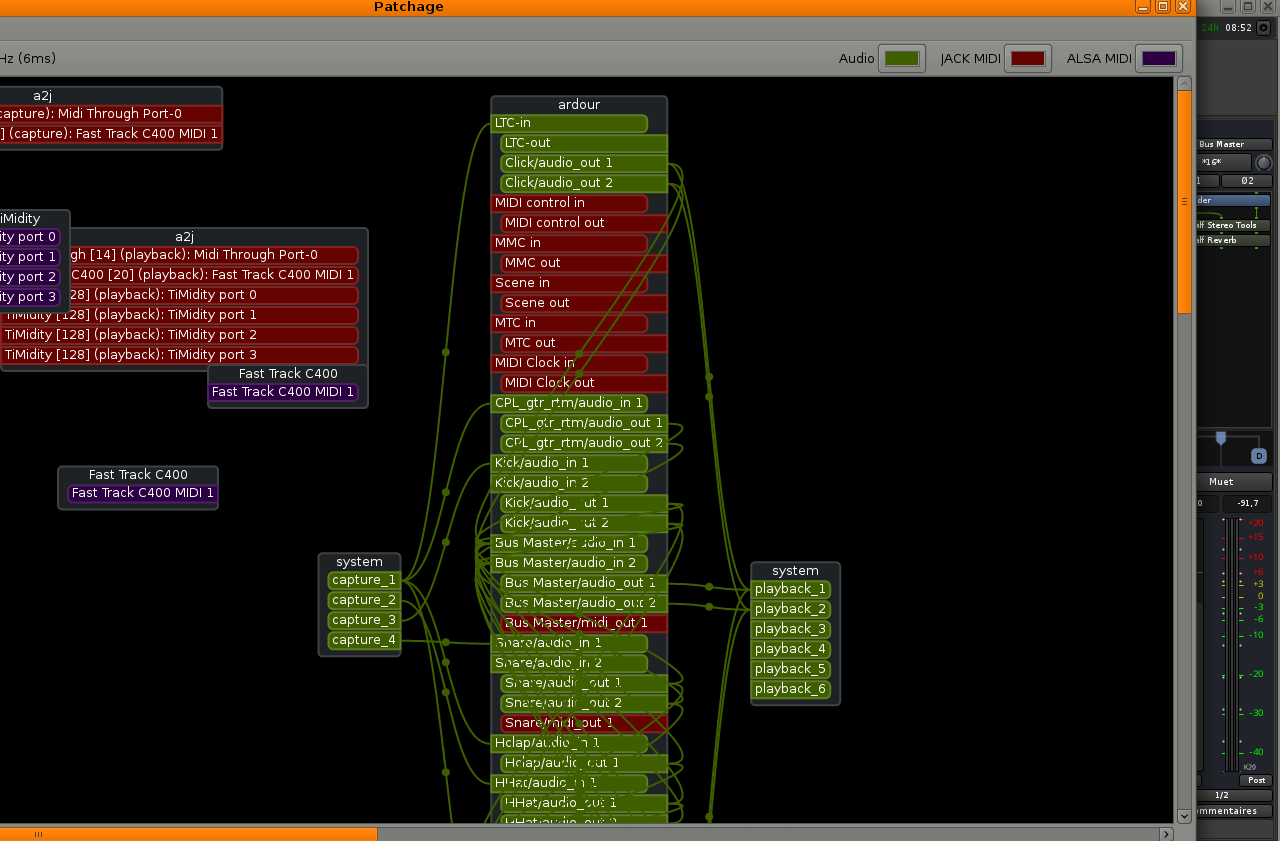
Task: Select the Fader processor row in Ardour
Action: pyautogui.click(x=1234, y=200)
